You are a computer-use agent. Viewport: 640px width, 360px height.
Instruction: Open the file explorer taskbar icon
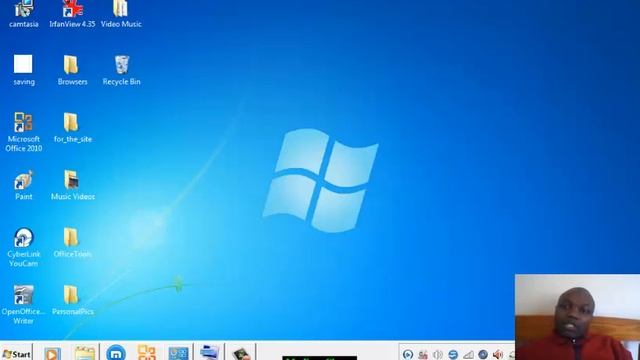pos(84,353)
